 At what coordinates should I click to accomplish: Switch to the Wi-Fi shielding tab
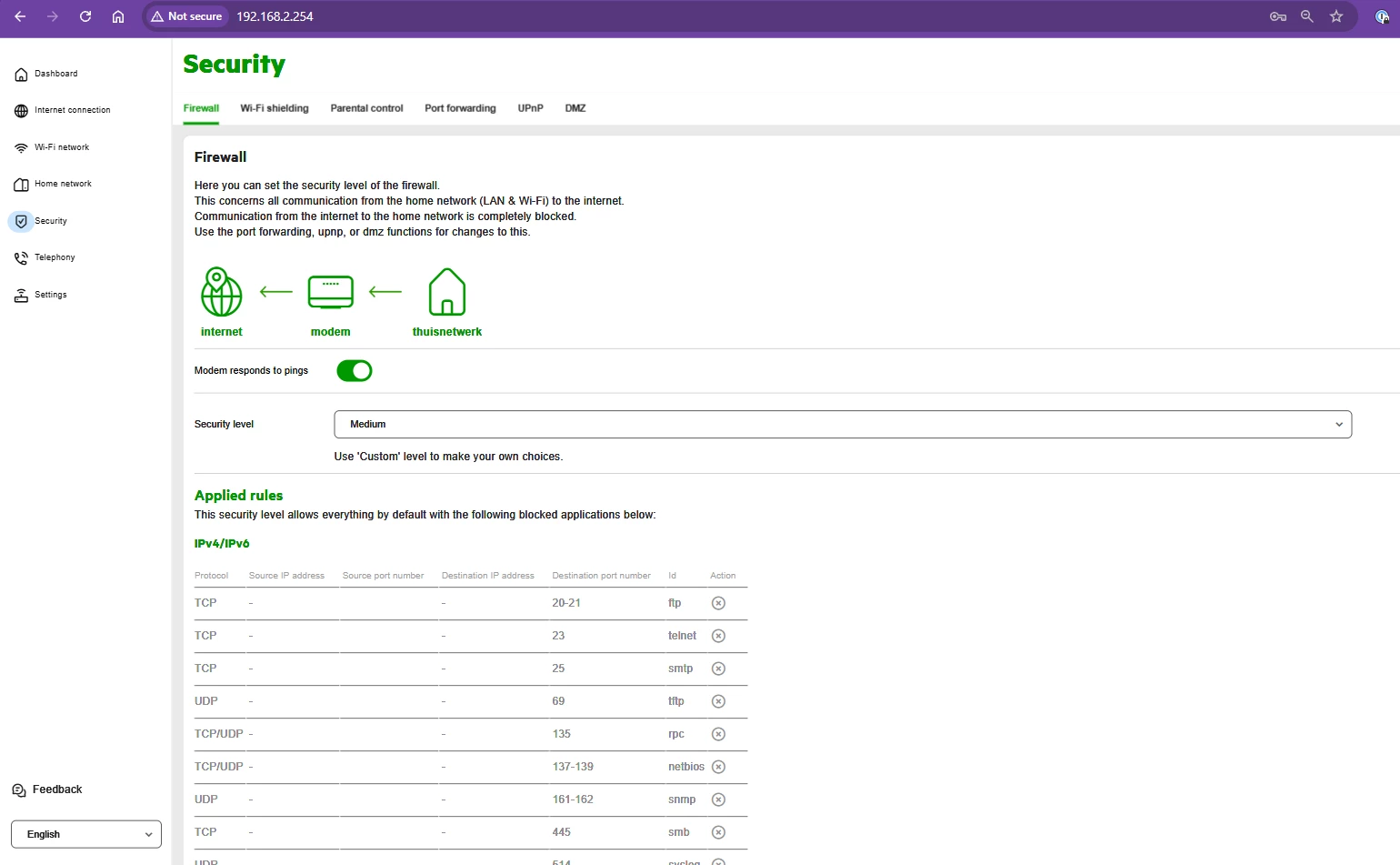coord(275,108)
